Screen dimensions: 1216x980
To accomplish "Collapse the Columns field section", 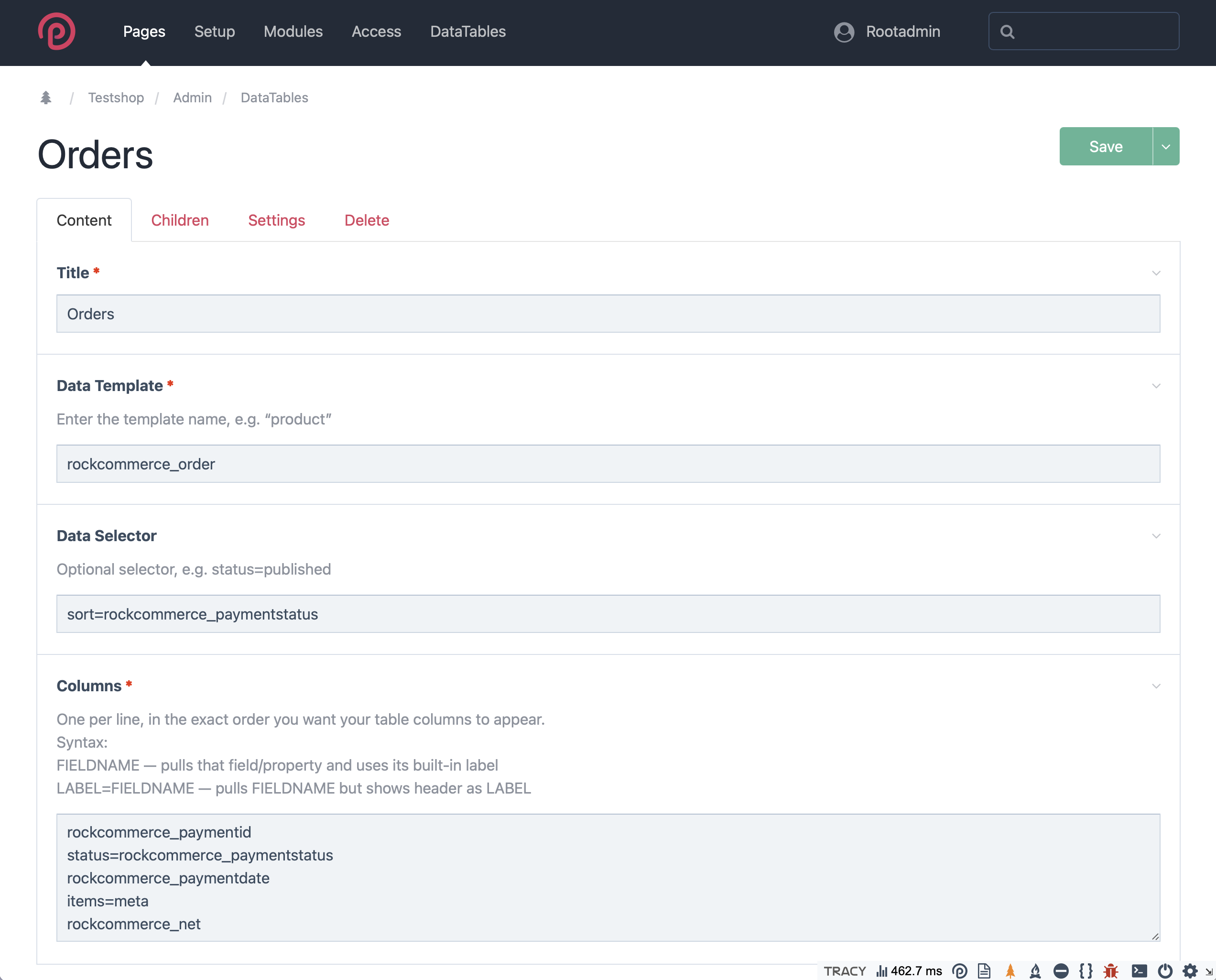I will point(1156,686).
